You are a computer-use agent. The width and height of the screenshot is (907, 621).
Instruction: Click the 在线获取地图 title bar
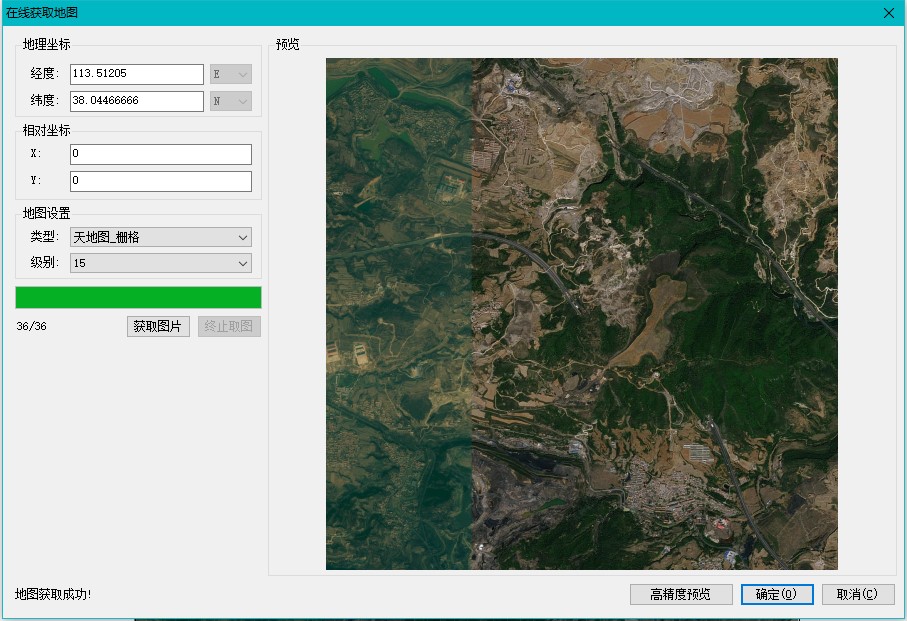click(x=400, y=13)
